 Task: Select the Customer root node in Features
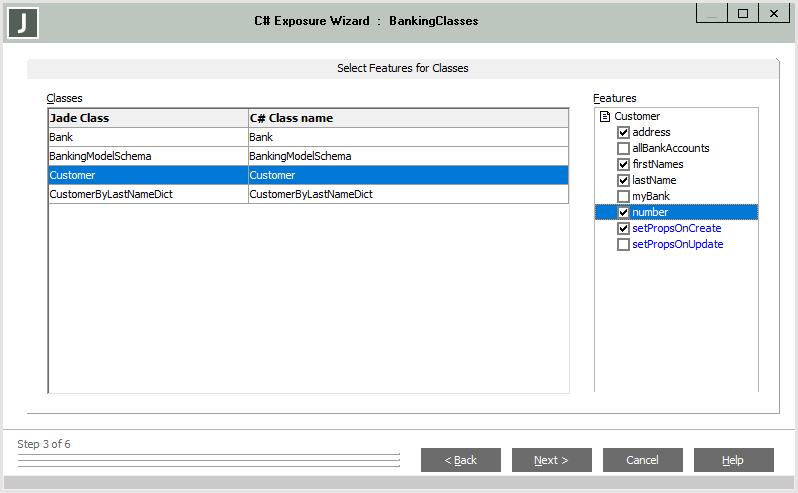pos(637,116)
